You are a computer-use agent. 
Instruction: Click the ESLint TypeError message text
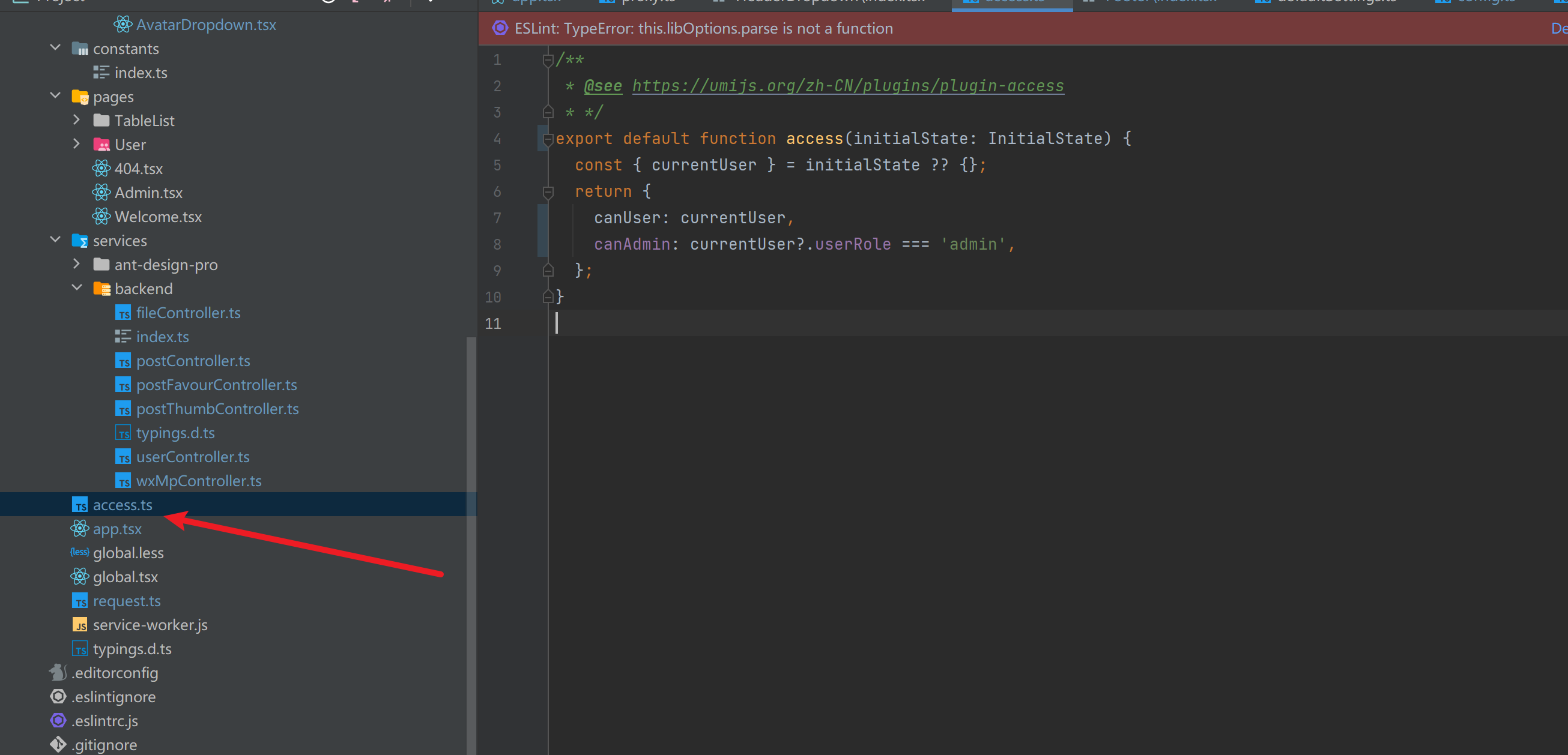(x=704, y=29)
